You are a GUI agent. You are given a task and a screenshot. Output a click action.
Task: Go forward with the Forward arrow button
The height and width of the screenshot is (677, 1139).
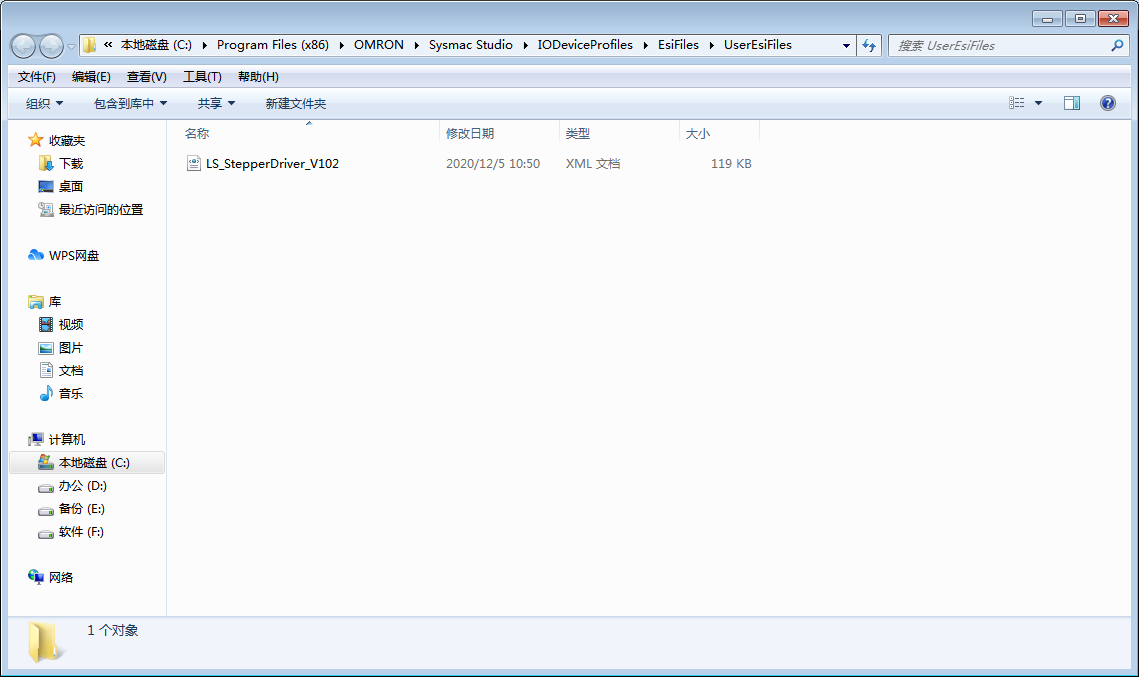(51, 46)
